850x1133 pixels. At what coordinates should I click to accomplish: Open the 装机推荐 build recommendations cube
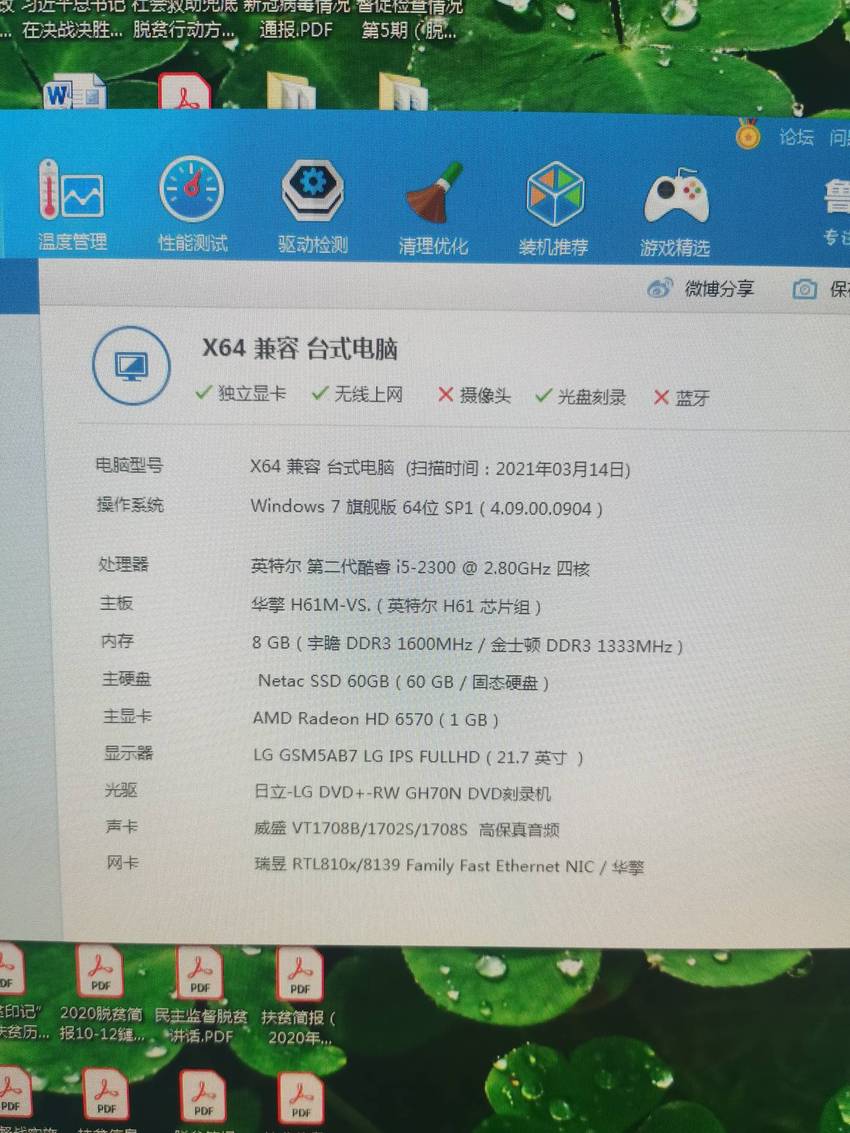554,210
